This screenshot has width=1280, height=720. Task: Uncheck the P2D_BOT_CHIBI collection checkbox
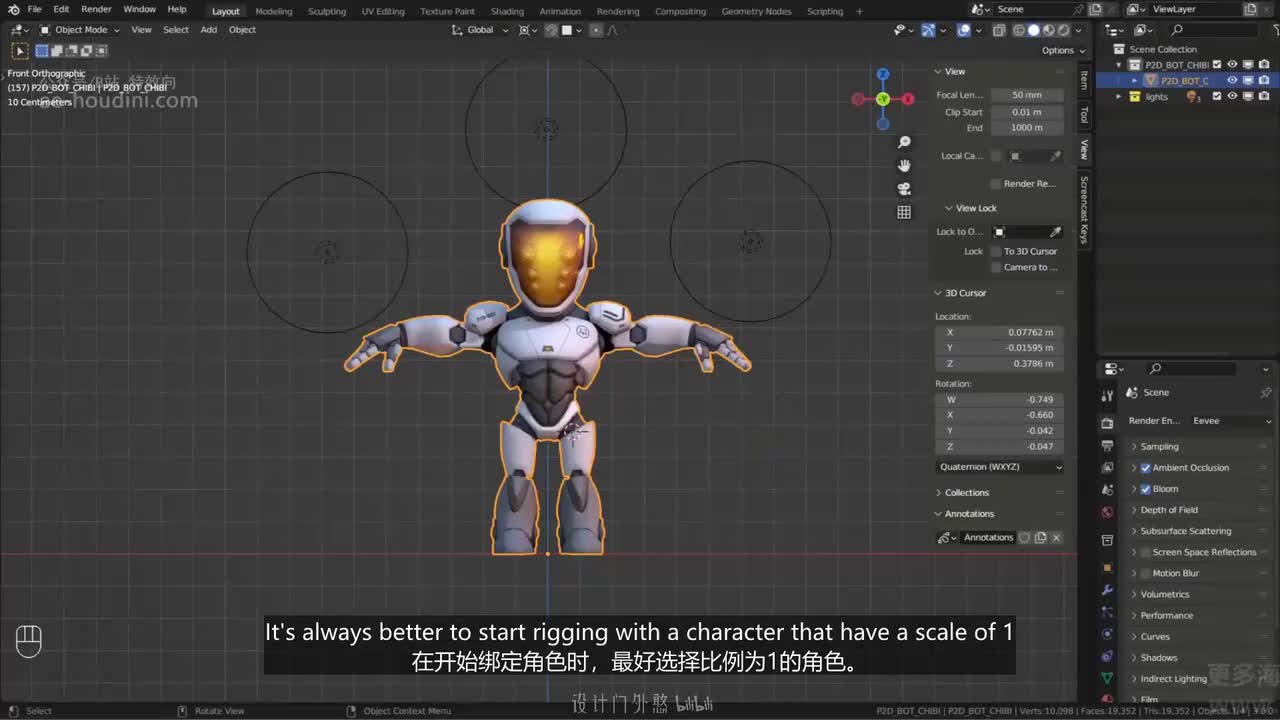1217,65
